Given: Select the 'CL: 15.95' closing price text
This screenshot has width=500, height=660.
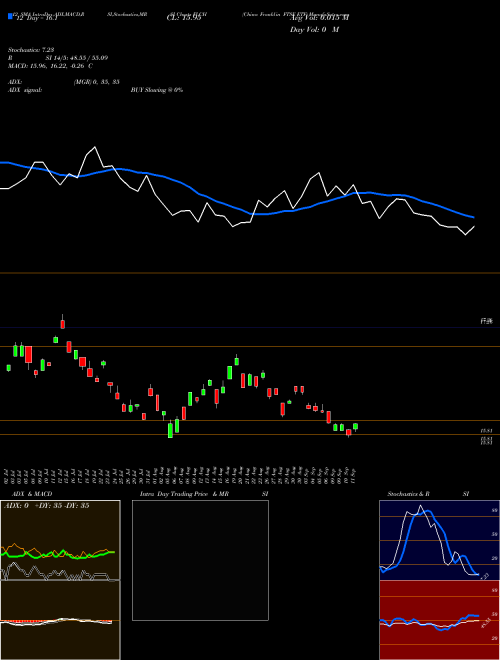Looking at the screenshot, I should [184, 18].
